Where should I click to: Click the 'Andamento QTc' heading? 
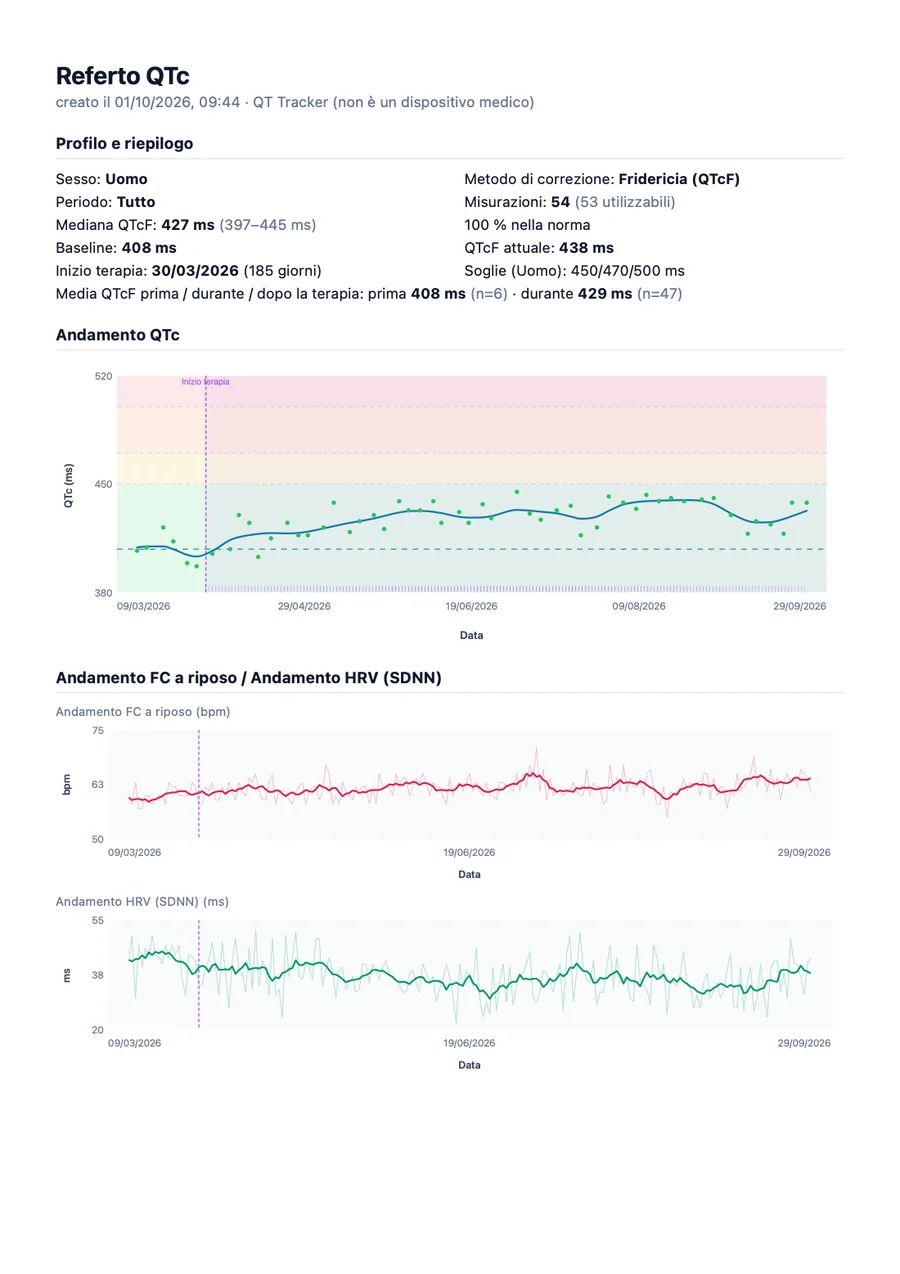118,335
